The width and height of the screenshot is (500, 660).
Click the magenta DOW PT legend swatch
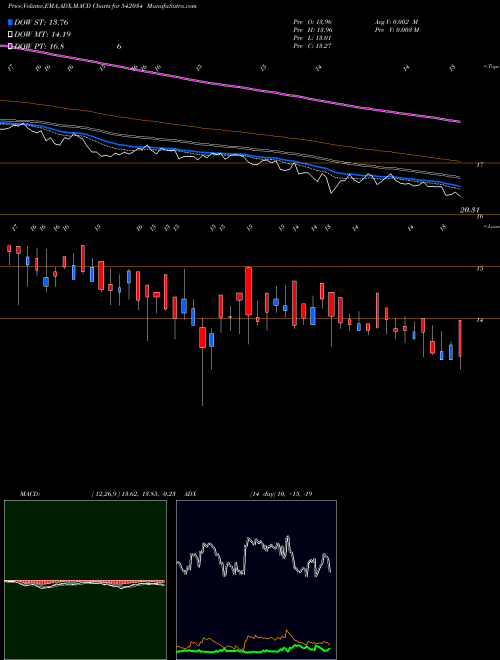[x=10, y=46]
